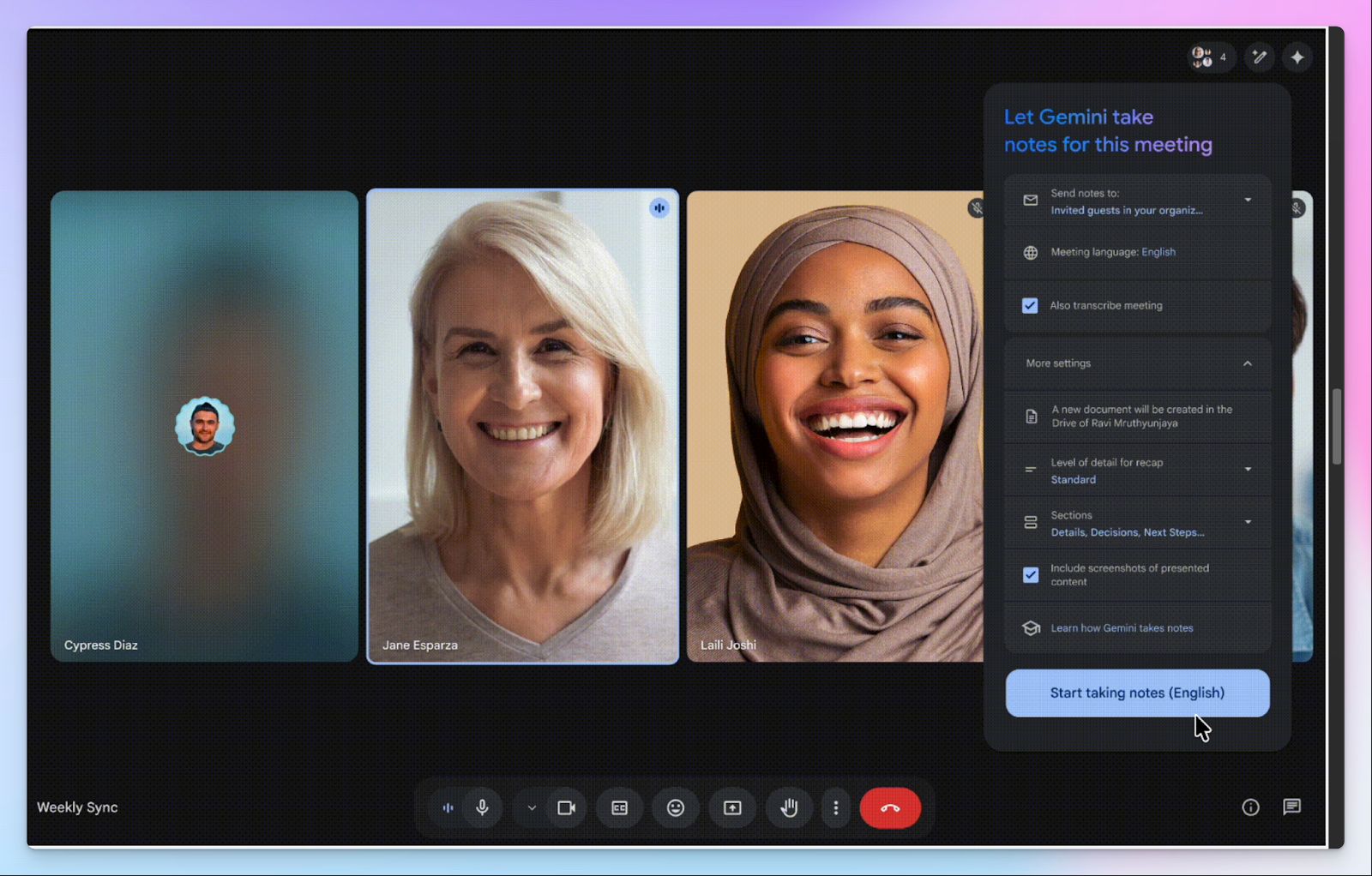Click the present screen icon
Viewport: 1372px width, 876px height.
(x=732, y=807)
